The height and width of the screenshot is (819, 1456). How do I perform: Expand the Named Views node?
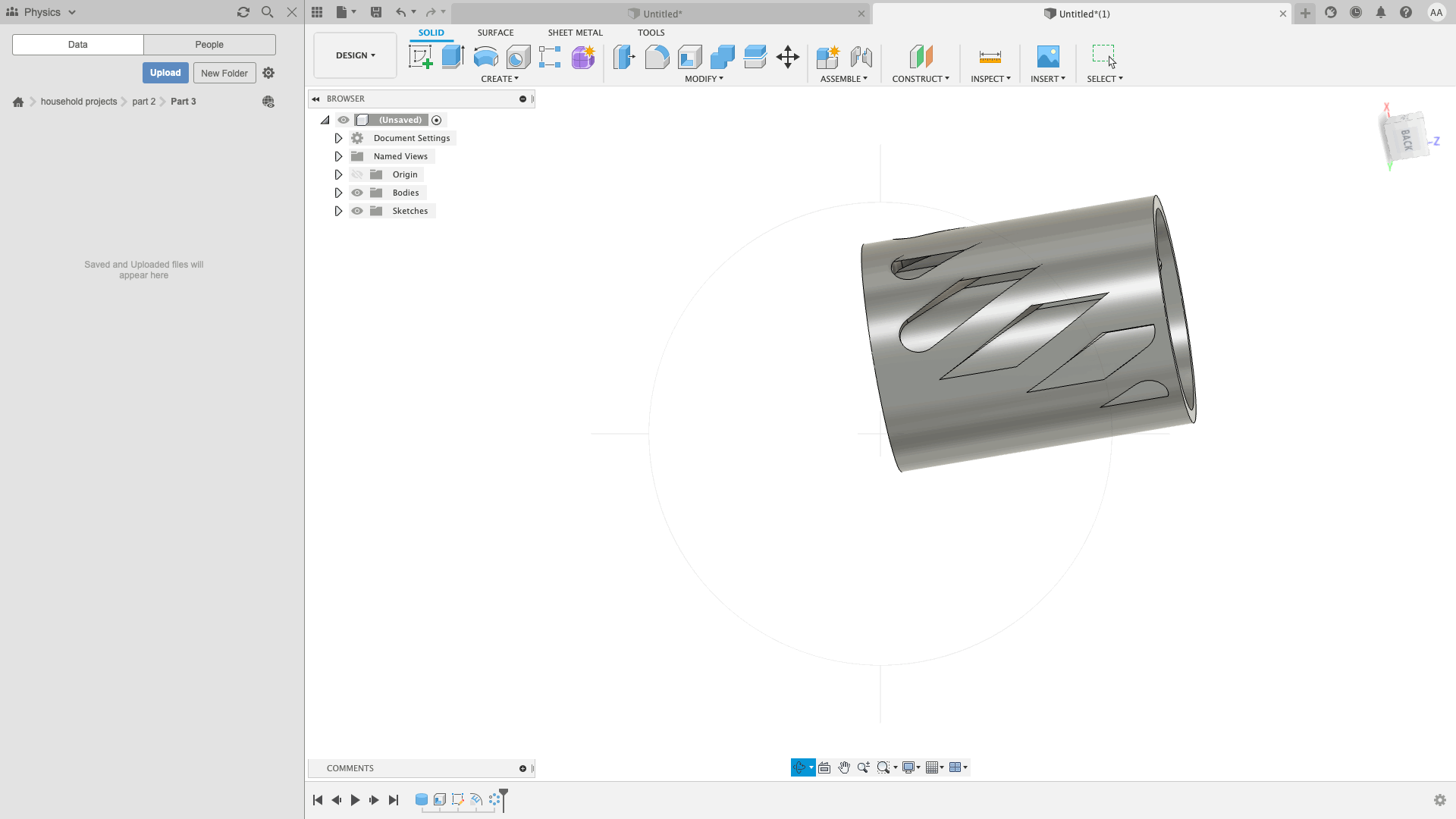point(338,156)
